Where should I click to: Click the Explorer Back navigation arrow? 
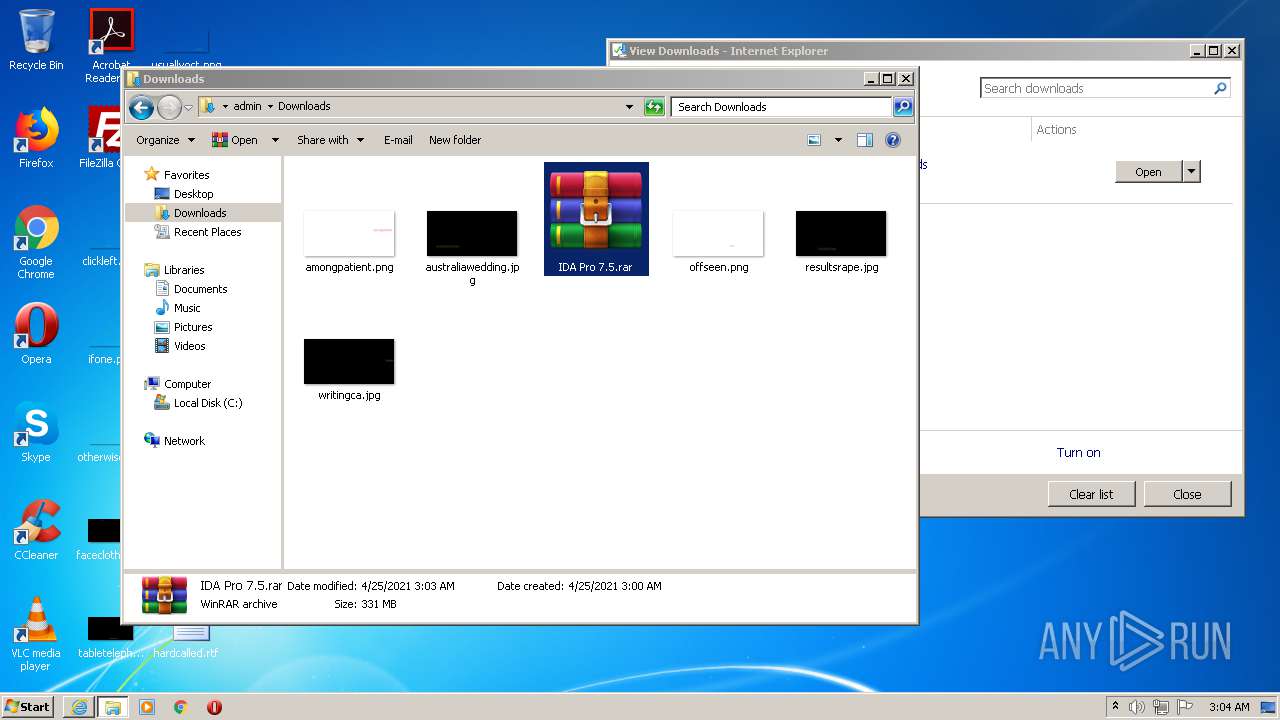[141, 107]
